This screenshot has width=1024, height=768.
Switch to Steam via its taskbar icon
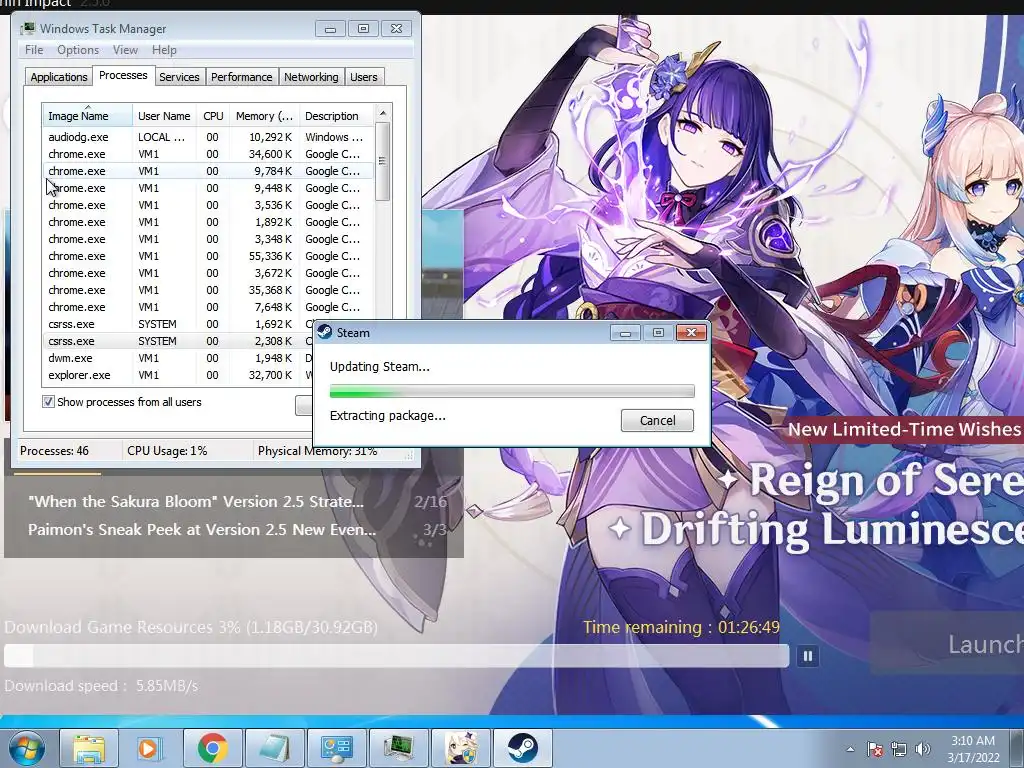point(522,748)
